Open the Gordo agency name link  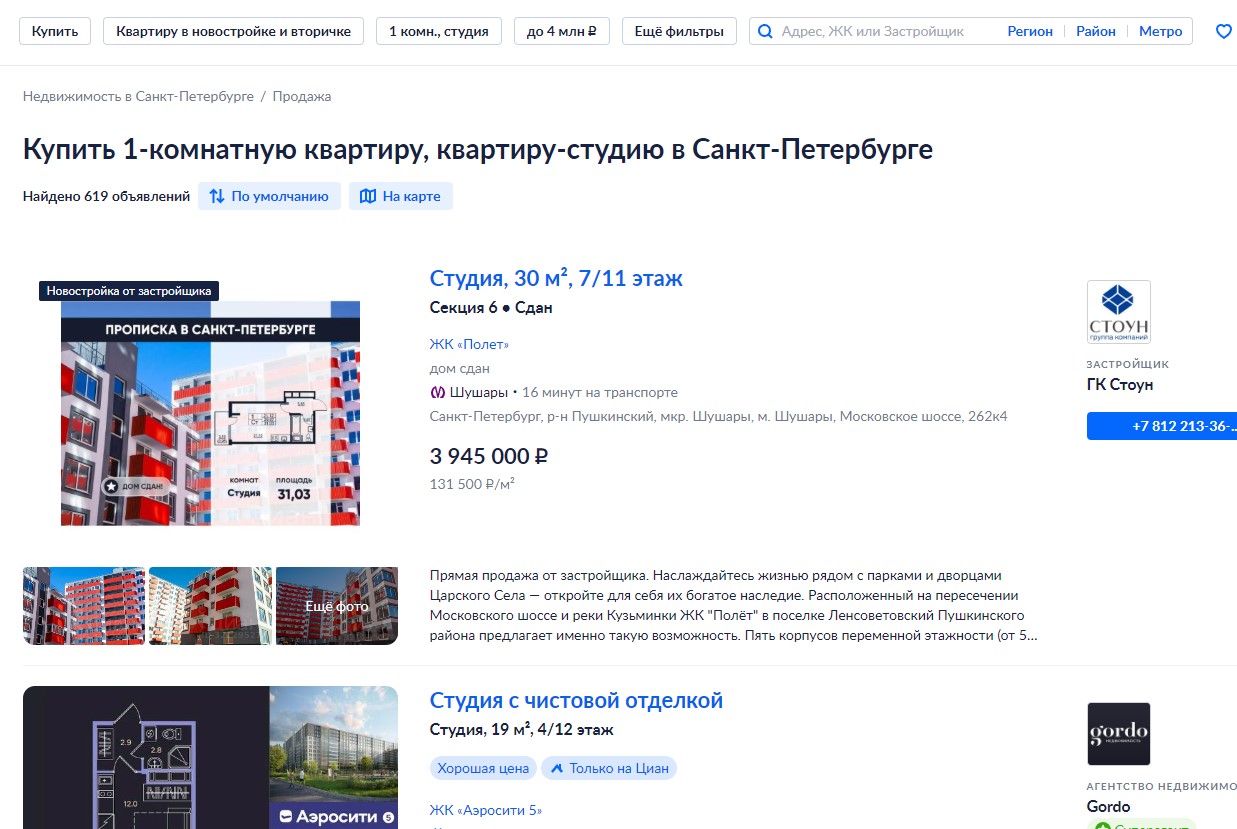[1108, 807]
